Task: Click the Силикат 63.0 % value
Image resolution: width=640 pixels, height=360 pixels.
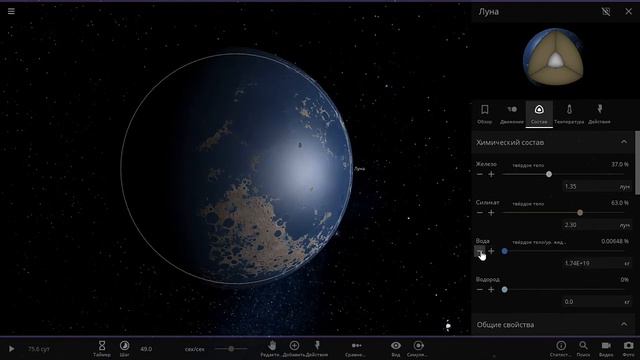Action: 620,202
